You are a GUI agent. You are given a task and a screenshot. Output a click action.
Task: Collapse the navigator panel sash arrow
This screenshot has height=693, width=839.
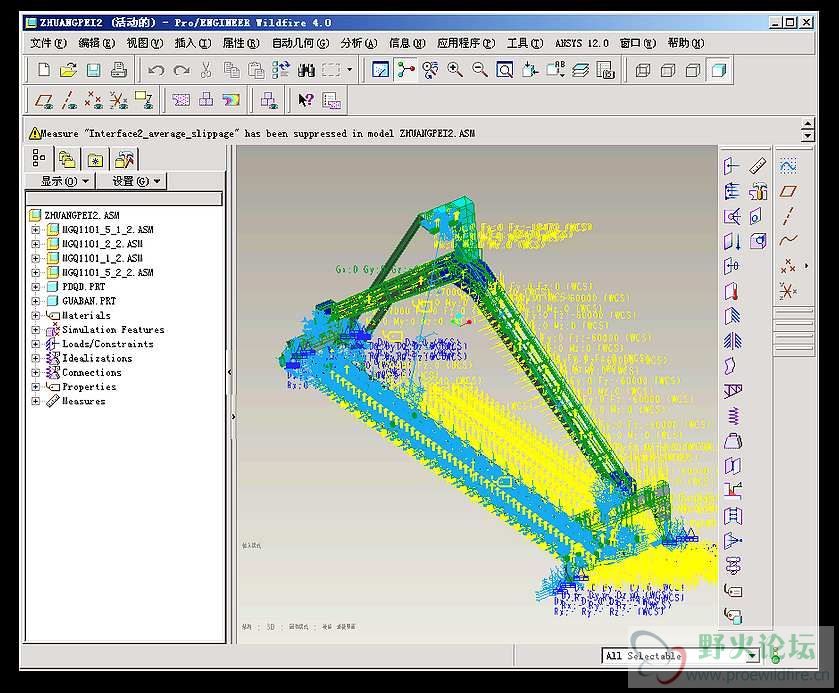pos(230,372)
